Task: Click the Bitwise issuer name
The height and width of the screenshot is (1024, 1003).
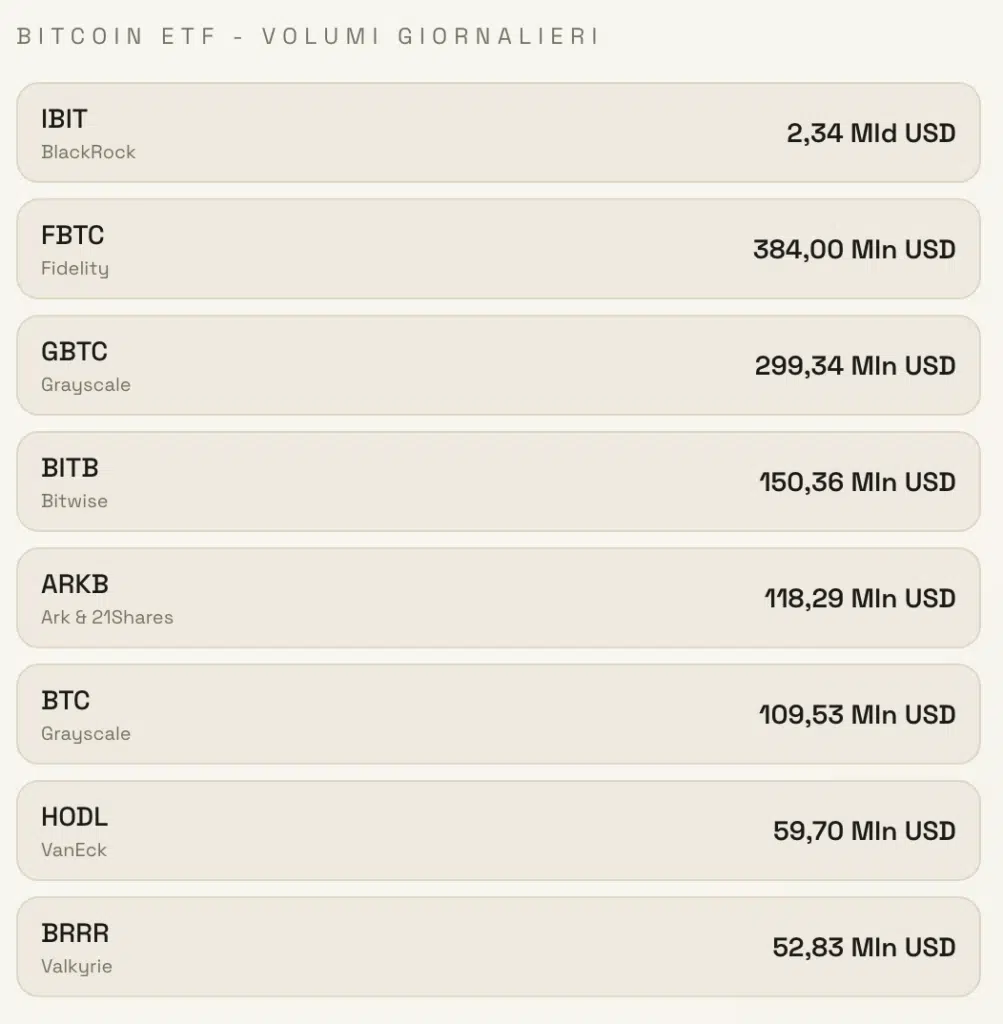Action: (x=74, y=501)
